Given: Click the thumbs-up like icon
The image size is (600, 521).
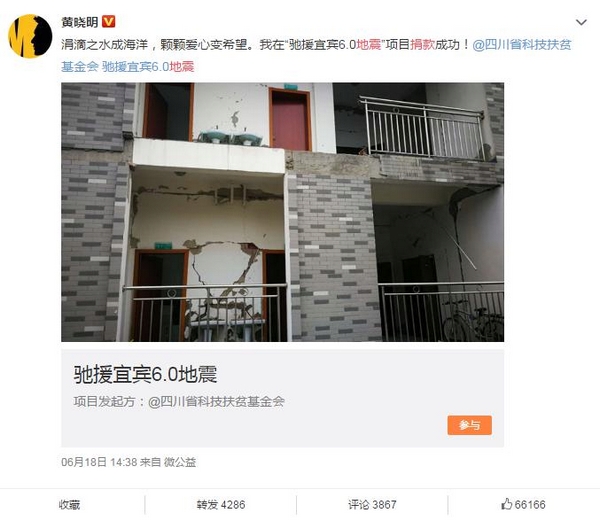Looking at the screenshot, I should click(x=506, y=504).
